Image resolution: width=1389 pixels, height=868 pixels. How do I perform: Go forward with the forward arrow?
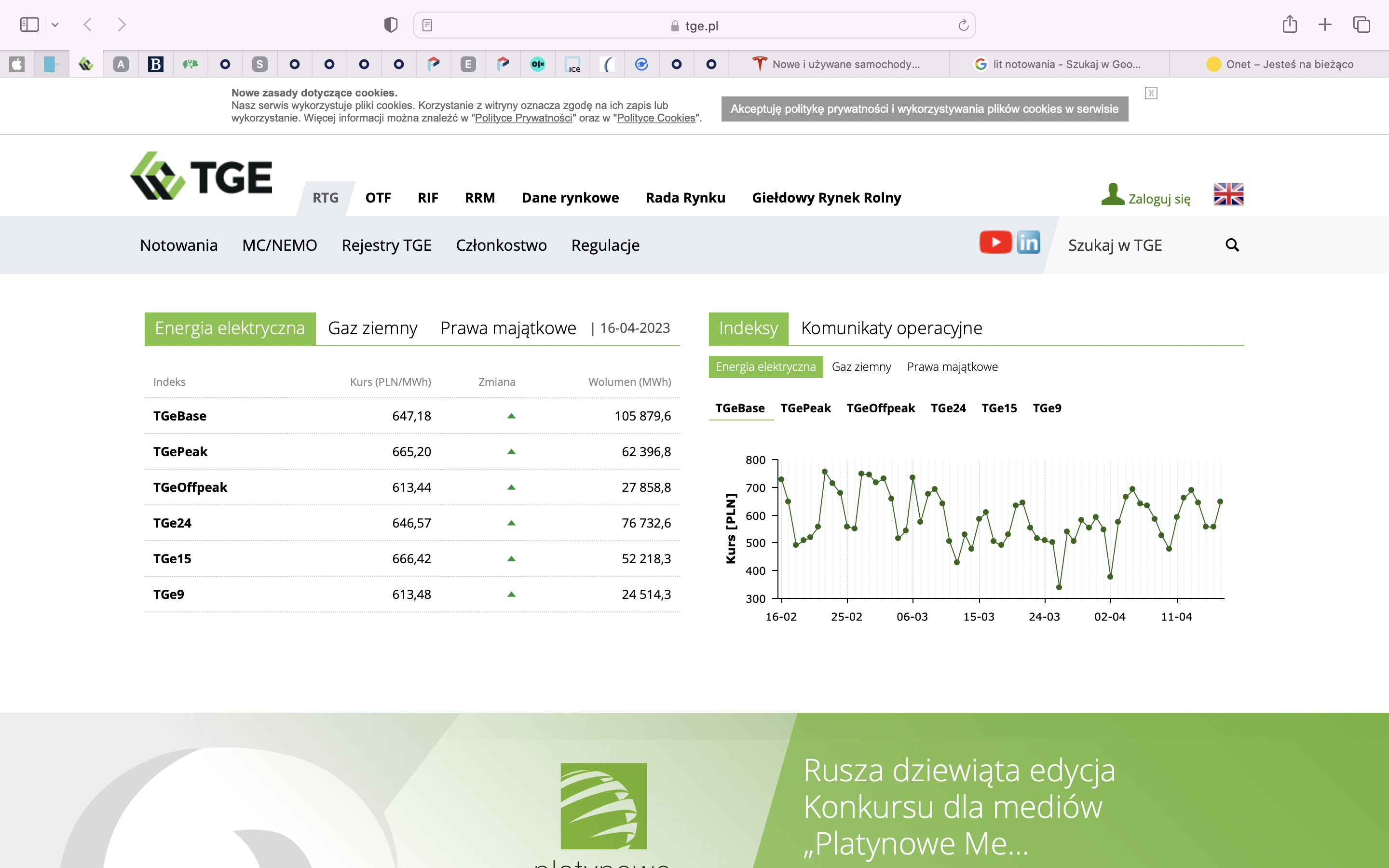121,25
